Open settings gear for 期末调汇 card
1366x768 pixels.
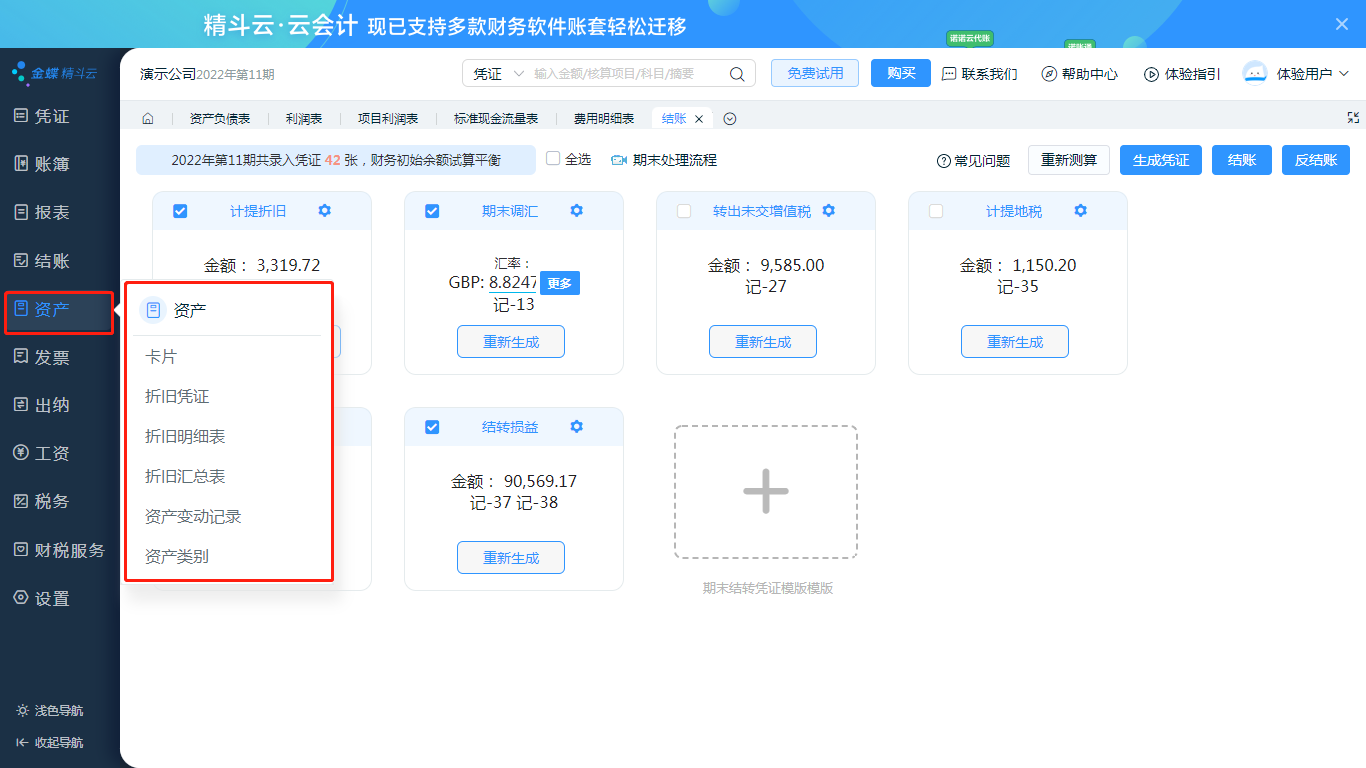[x=576, y=211]
